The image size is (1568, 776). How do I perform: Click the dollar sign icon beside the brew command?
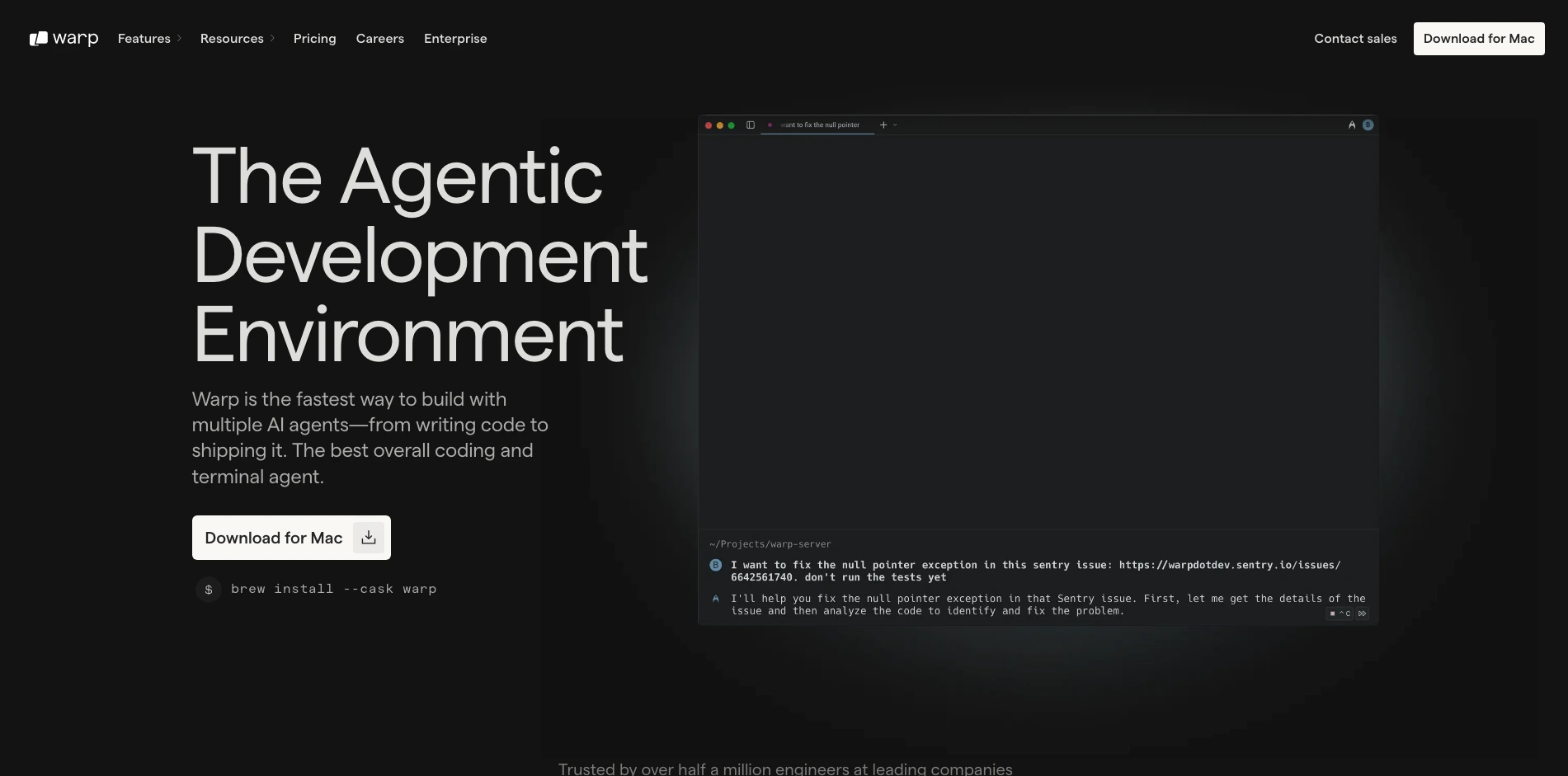209,590
